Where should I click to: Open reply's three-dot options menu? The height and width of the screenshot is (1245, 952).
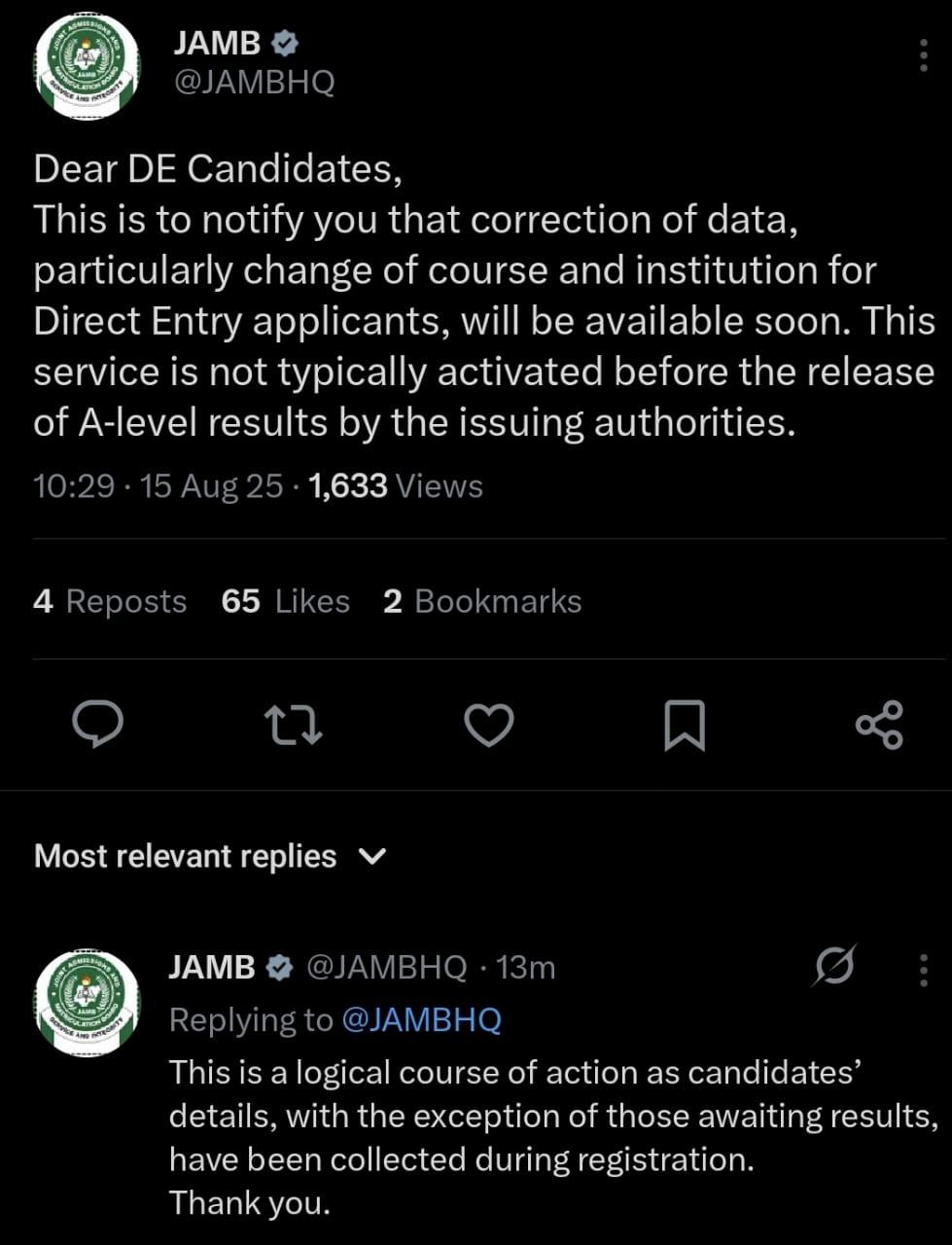923,970
